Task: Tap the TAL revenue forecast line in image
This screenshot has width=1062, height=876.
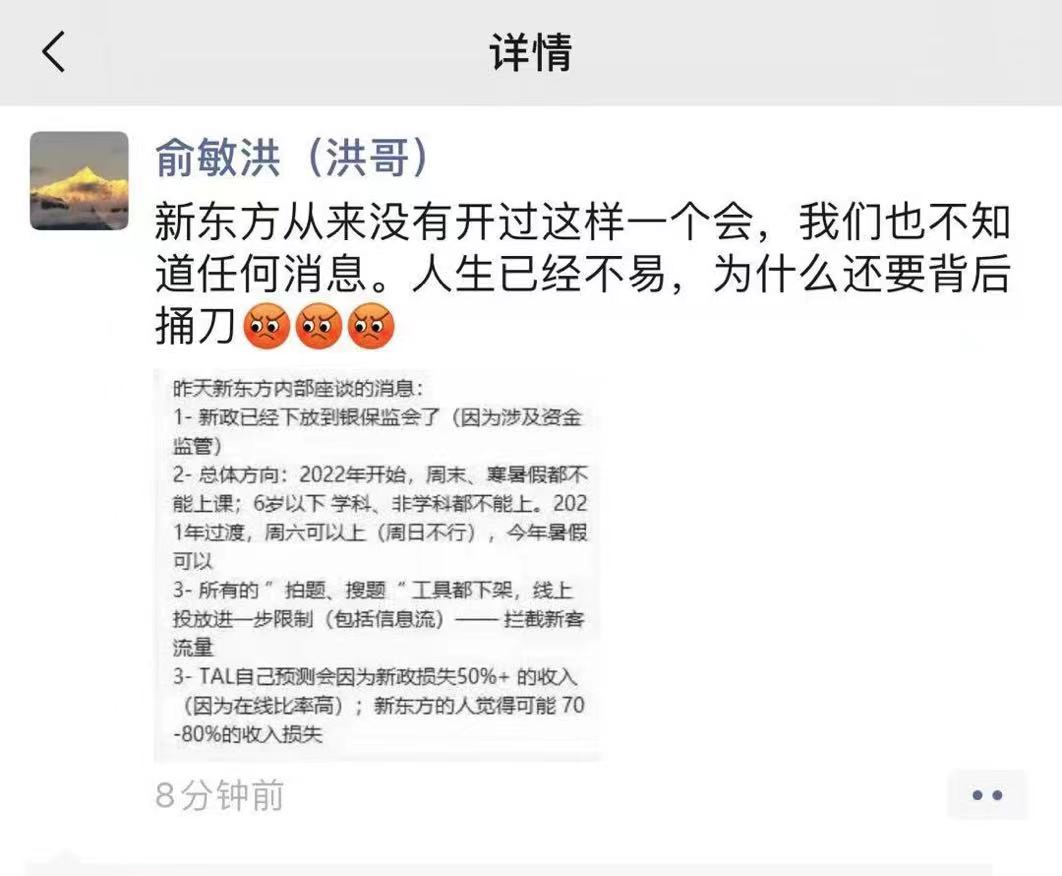Action: (x=375, y=676)
